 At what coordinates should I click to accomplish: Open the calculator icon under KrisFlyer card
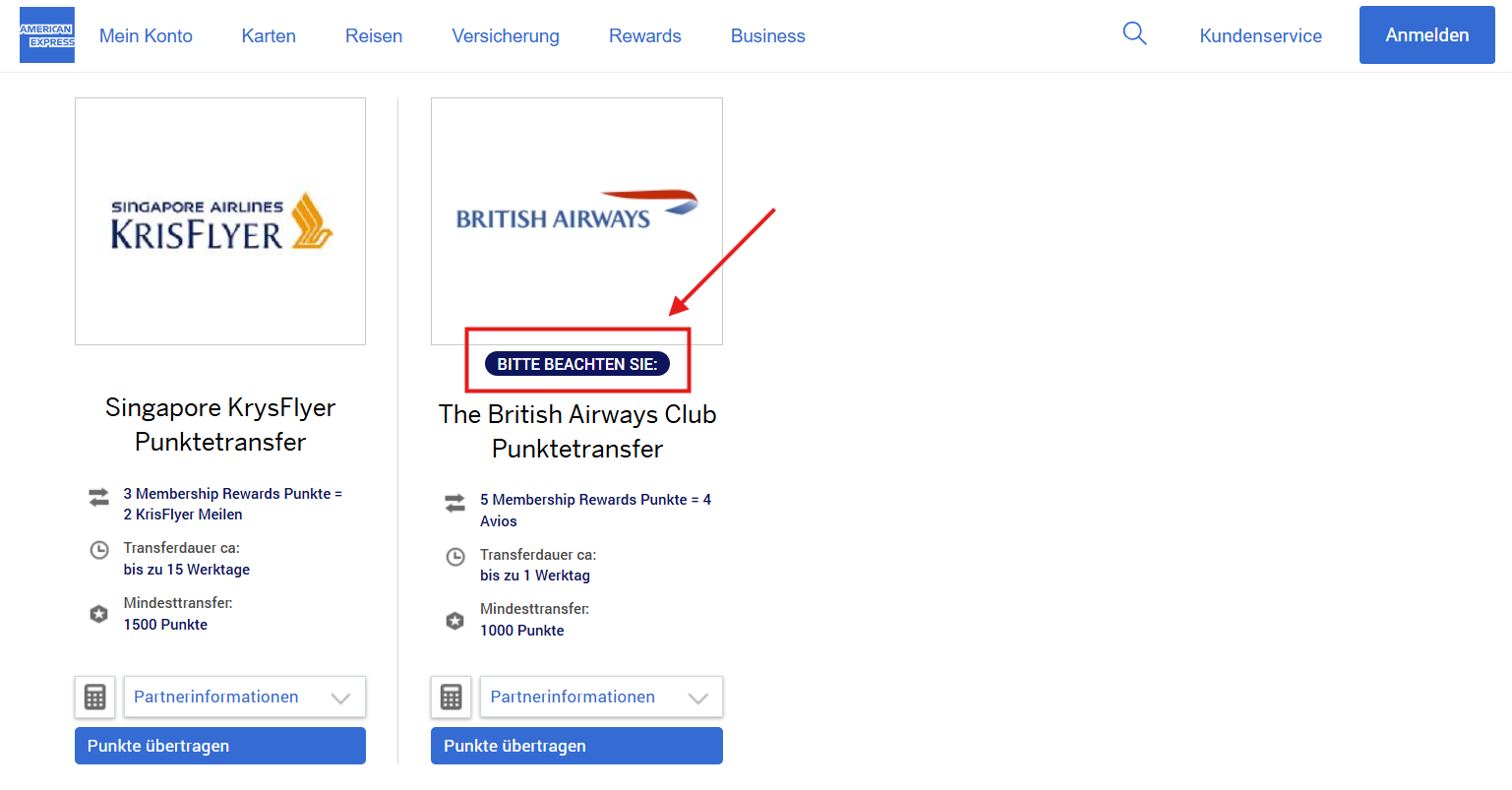pos(94,697)
